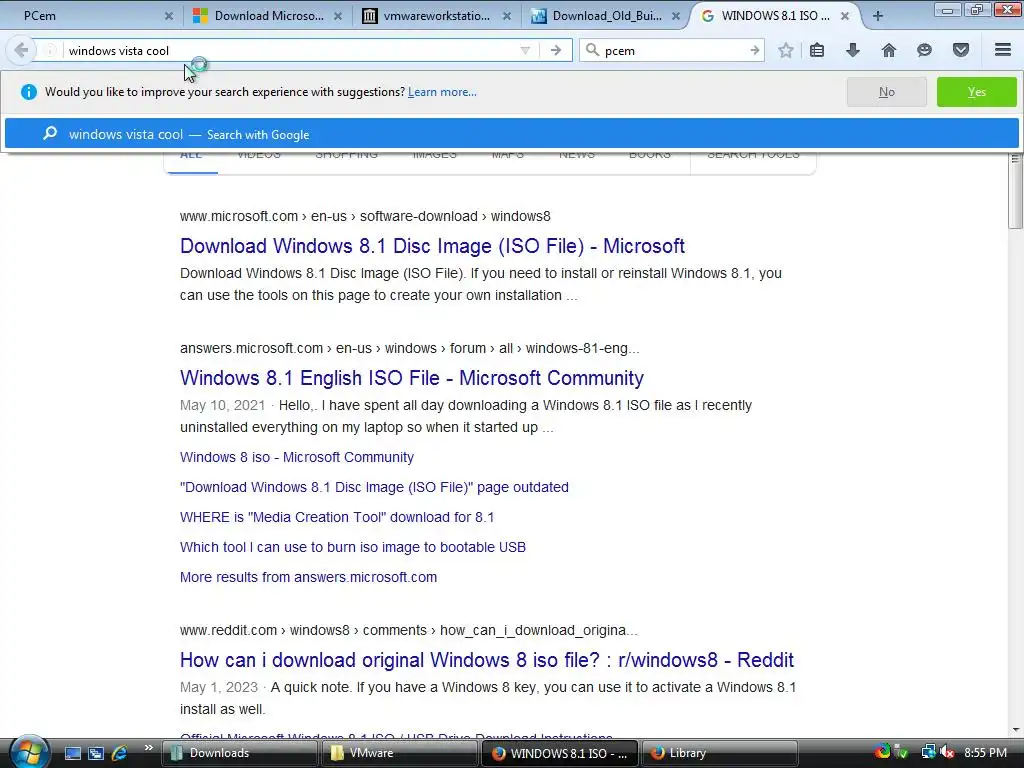Click Show Desktop quick launch icon
This screenshot has height=768, width=1024.
73,753
